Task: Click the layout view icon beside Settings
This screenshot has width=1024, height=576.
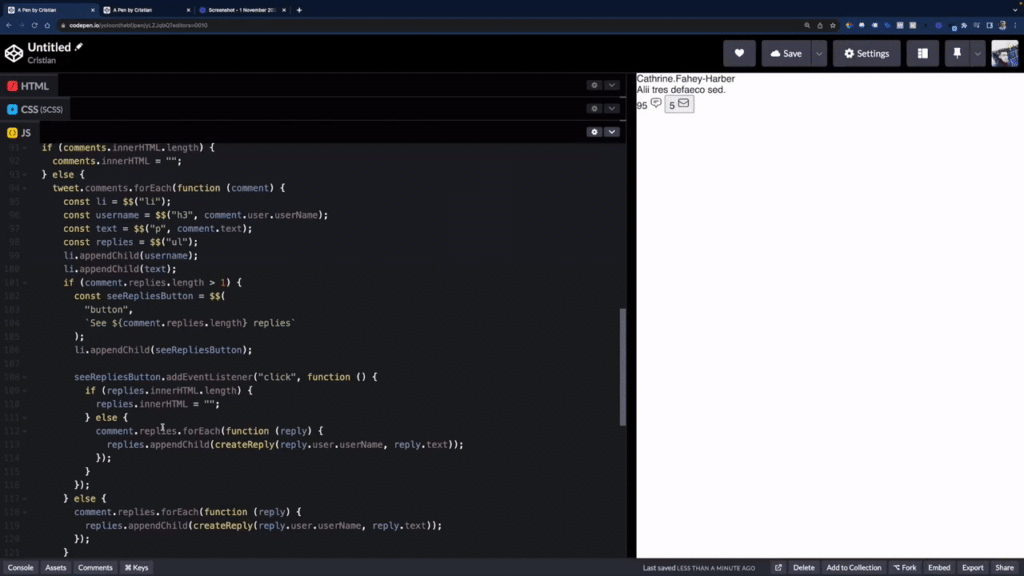Action: (921, 53)
